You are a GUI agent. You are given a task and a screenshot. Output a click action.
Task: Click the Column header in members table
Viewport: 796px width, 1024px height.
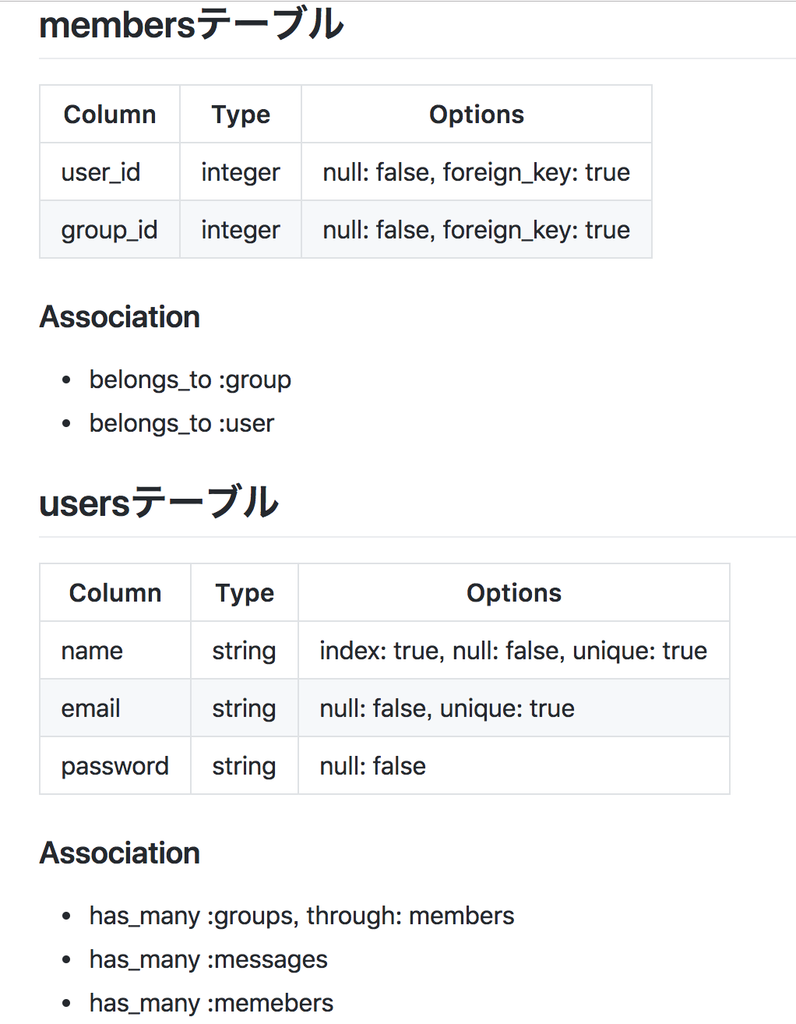110,114
